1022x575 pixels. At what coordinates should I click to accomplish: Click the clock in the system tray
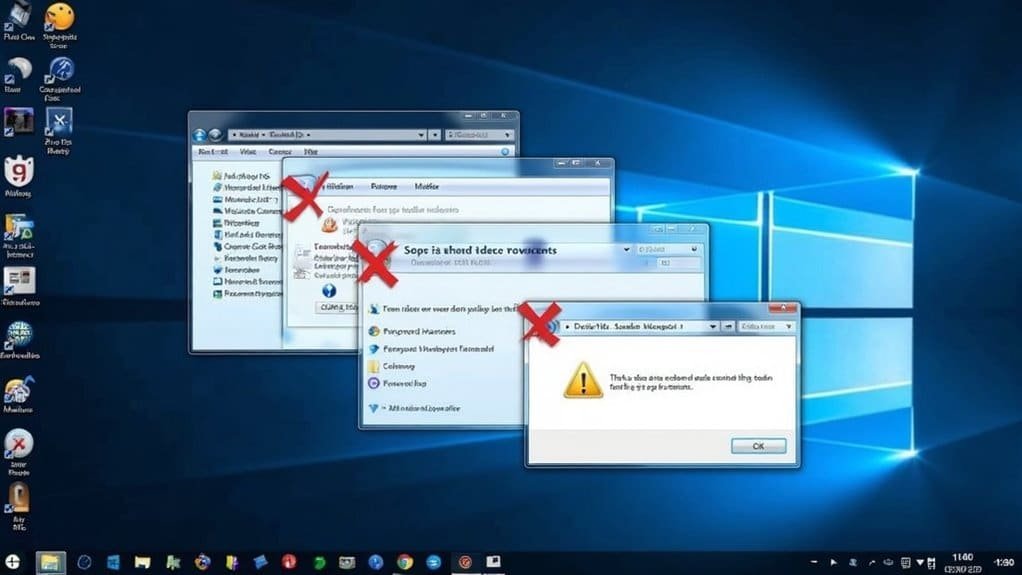pyautogui.click(x=962, y=562)
